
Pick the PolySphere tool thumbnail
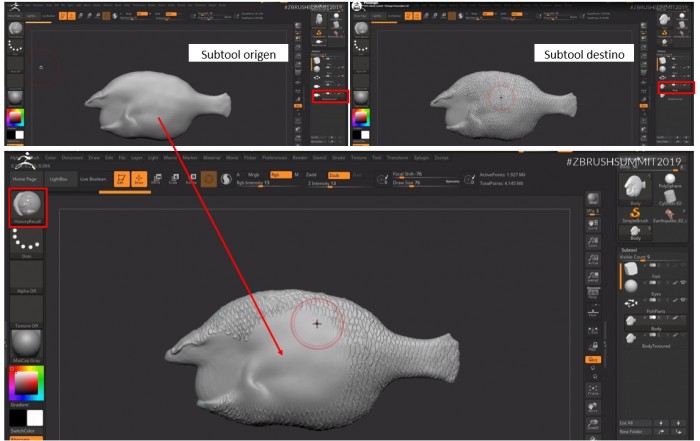pos(668,181)
